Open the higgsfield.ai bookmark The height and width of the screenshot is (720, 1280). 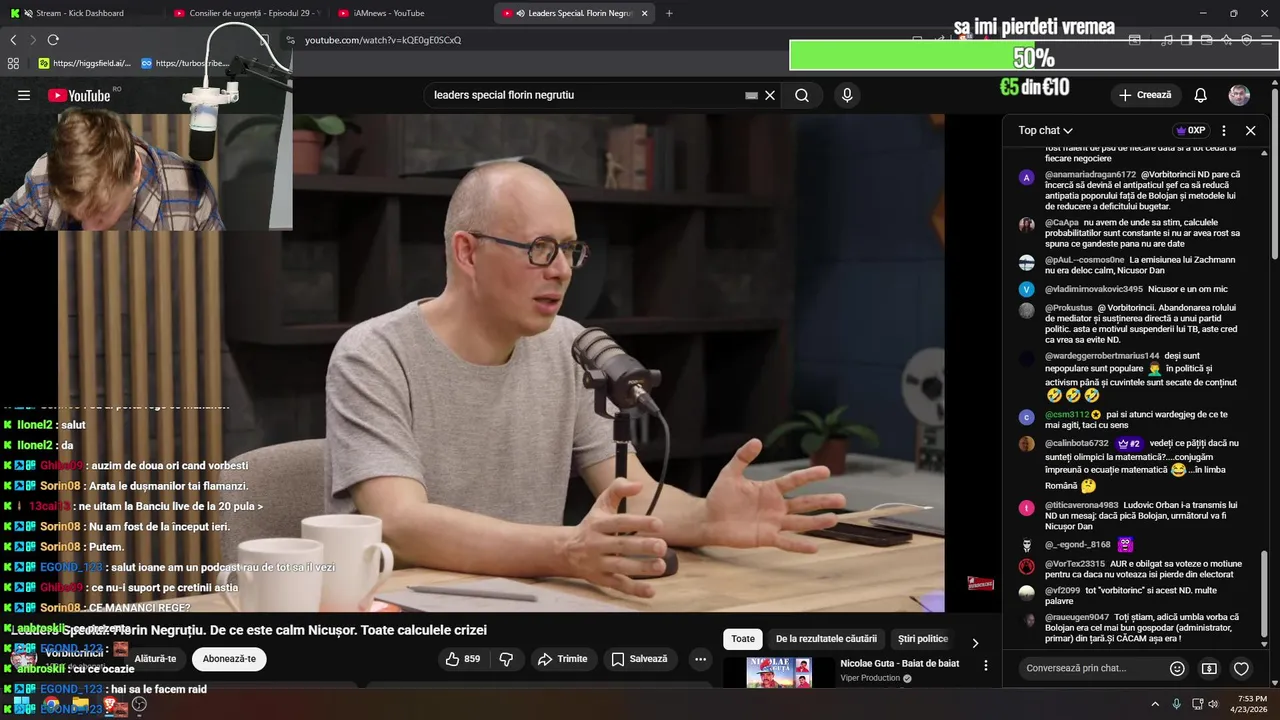click(x=85, y=63)
